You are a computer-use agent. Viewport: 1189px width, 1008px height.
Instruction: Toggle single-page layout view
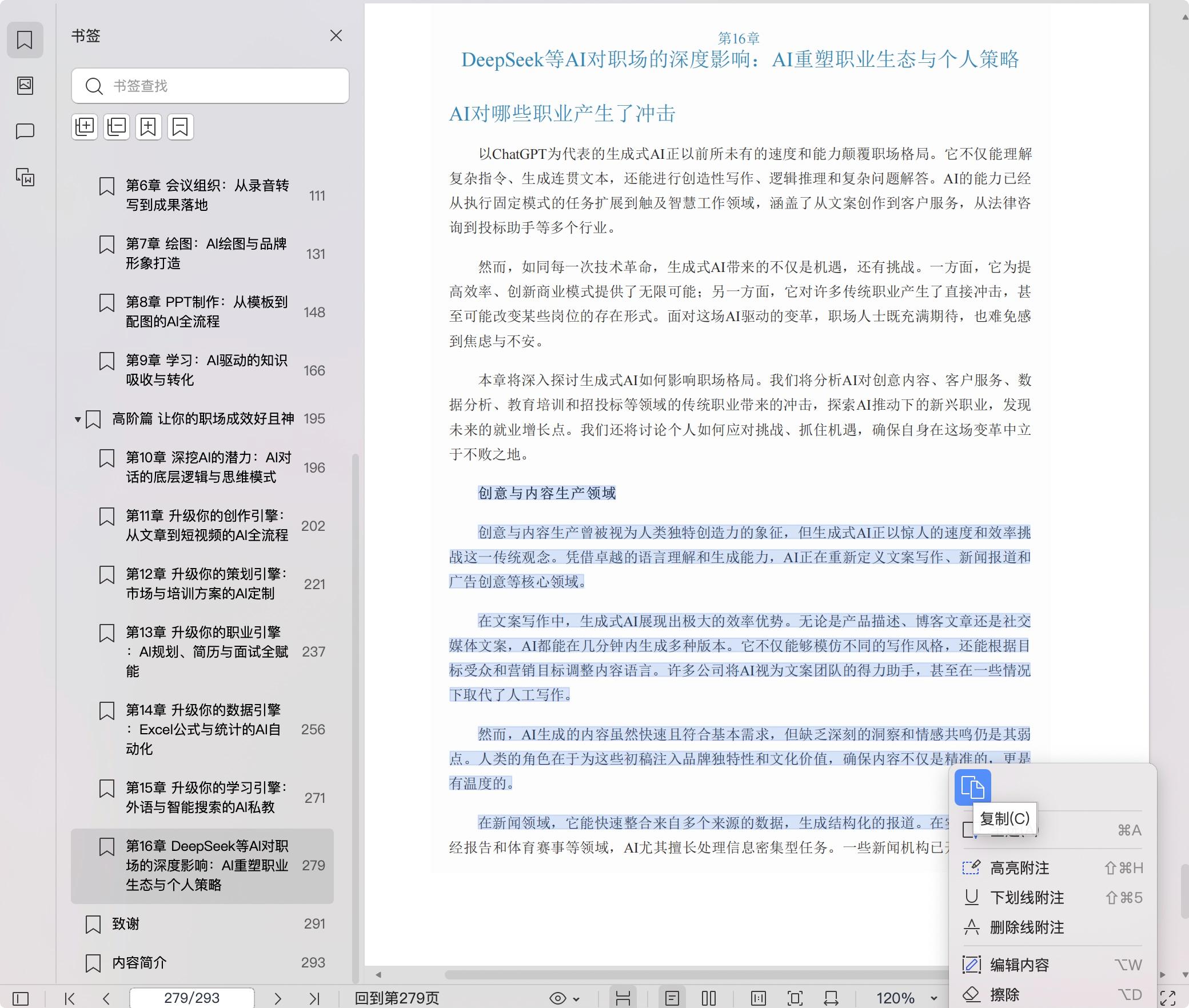point(673,998)
